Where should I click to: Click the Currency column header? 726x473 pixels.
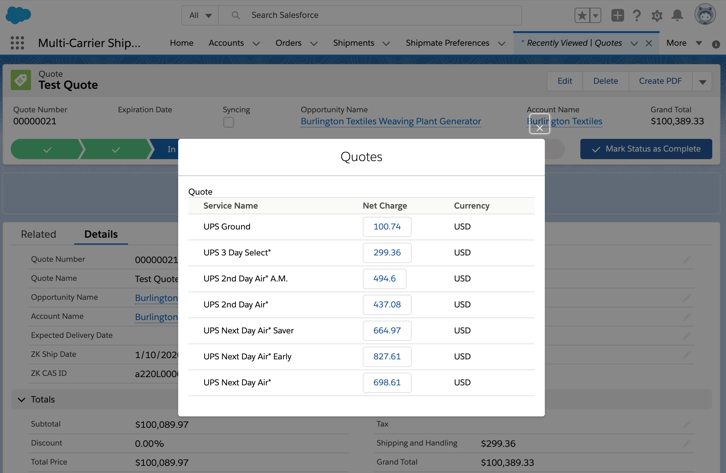pos(471,206)
